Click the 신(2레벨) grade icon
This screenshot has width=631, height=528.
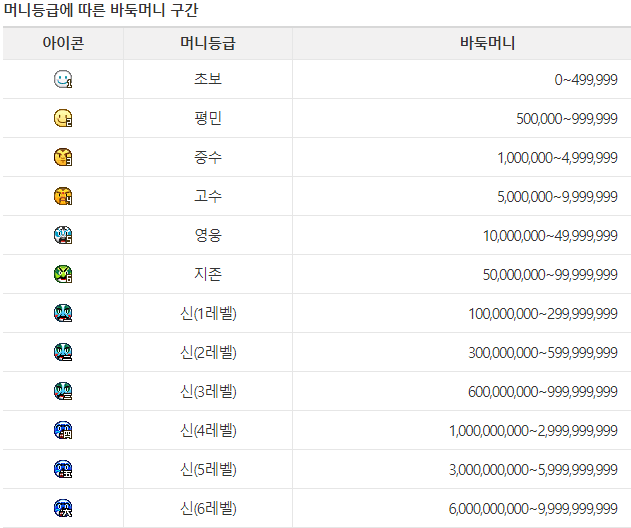[x=63, y=353]
